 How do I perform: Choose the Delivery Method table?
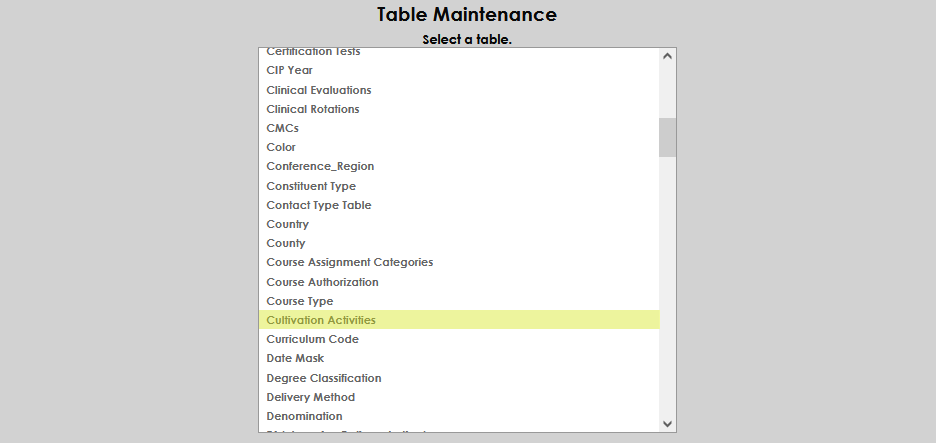point(310,397)
